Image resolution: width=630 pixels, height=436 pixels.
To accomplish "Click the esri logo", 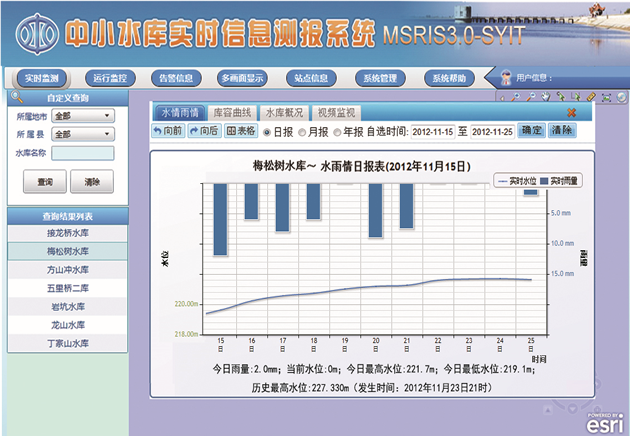I will point(605,423).
